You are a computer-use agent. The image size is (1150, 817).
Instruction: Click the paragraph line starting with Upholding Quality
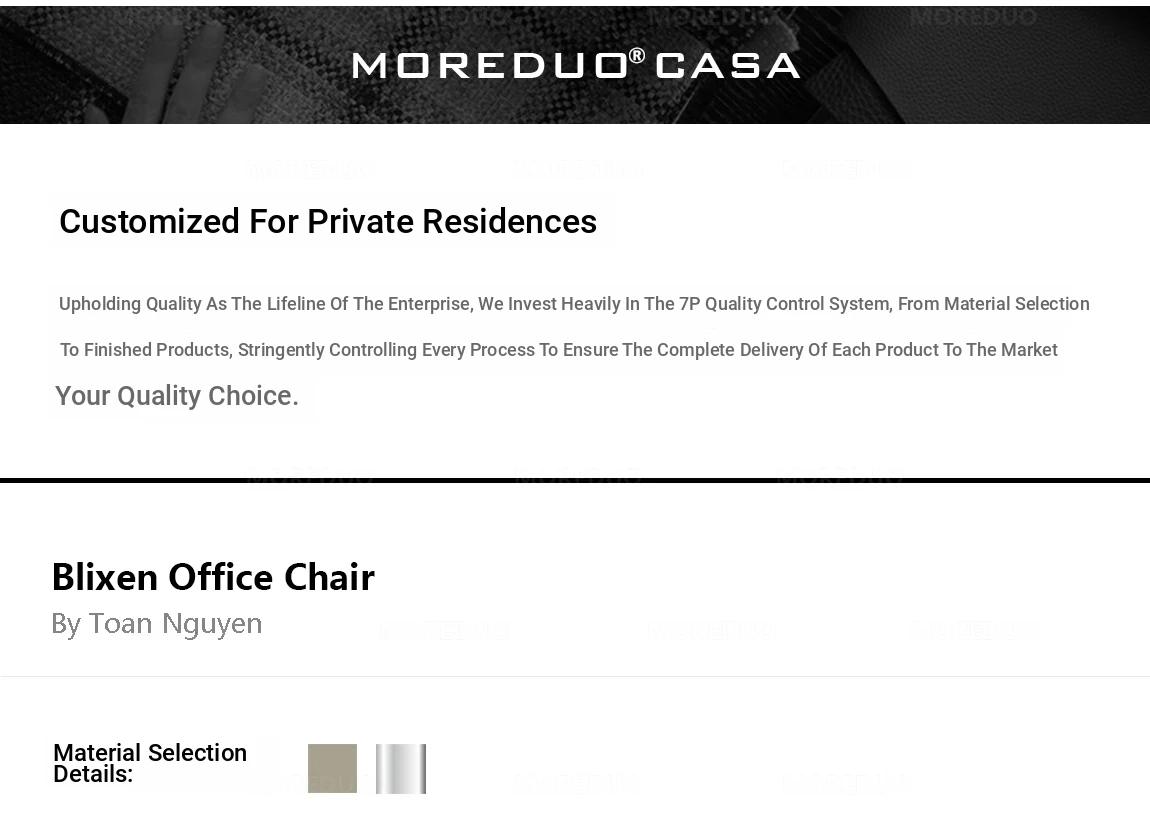pyautogui.click(x=574, y=304)
